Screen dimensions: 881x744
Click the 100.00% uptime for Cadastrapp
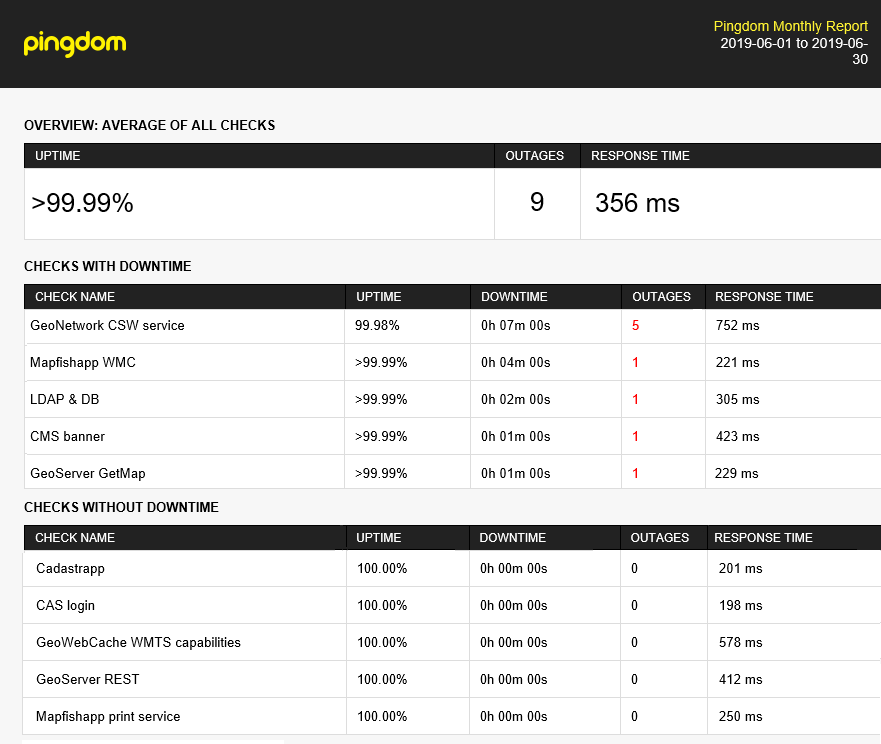click(382, 569)
